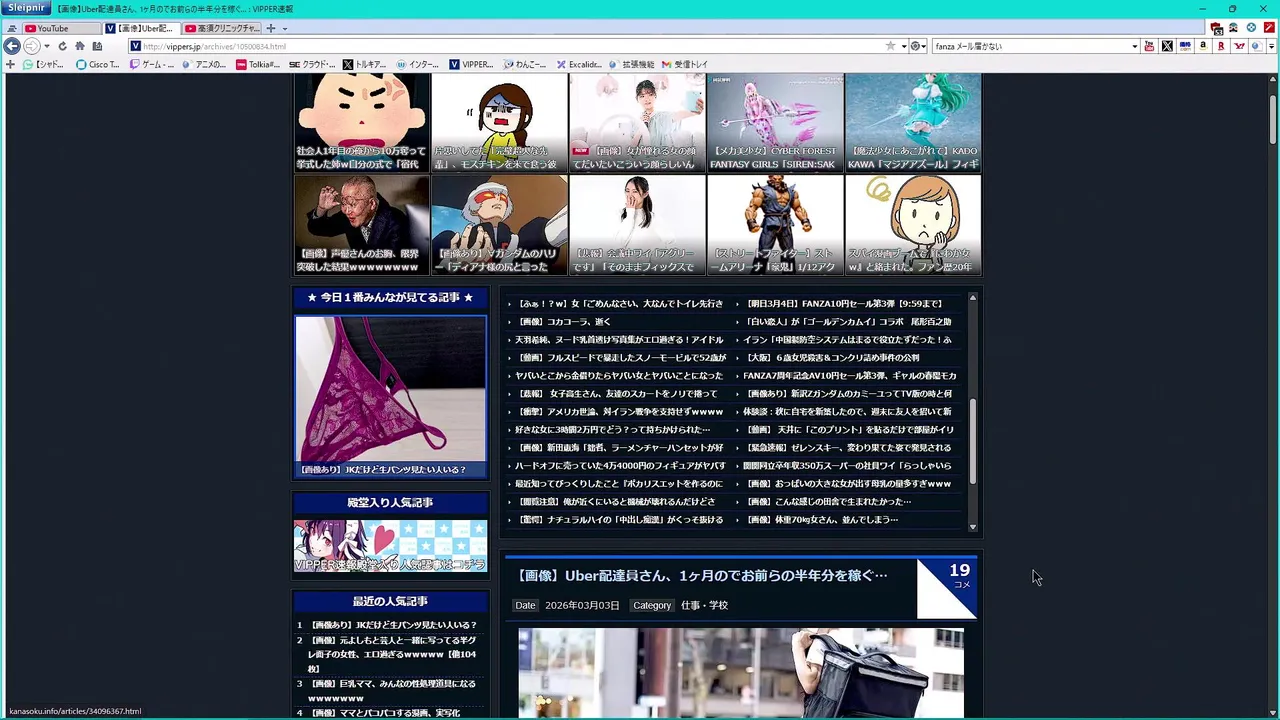
Task: Search with the Rakuten engine icon
Action: (1221, 46)
